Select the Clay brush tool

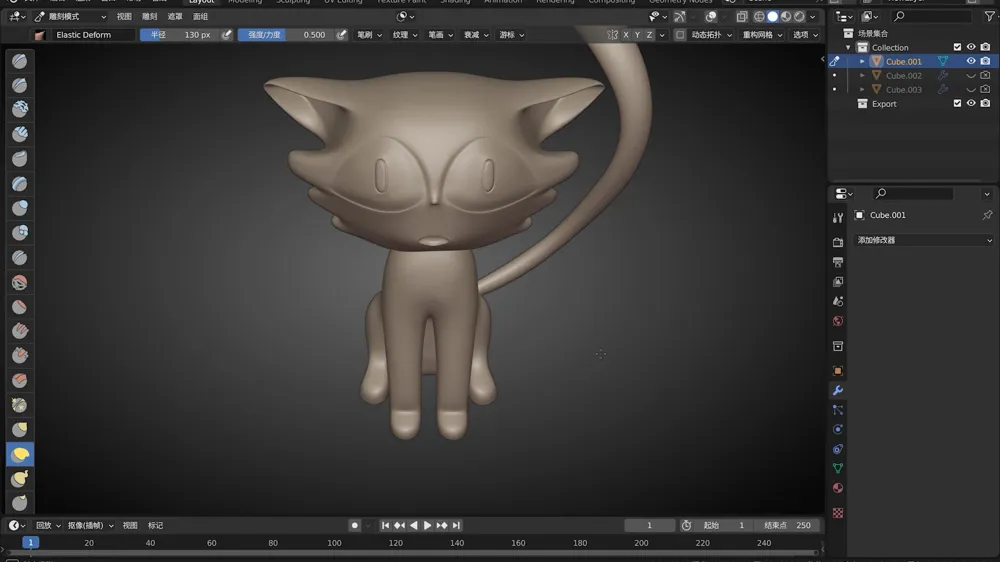(20, 109)
